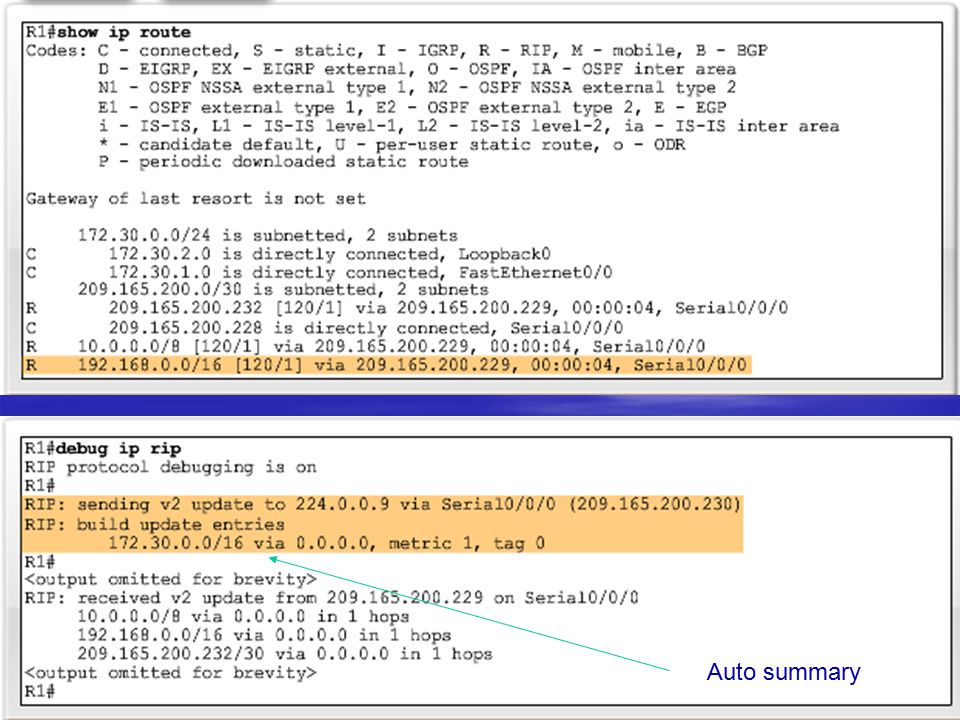The image size is (960, 720).
Task: Select the 'Codes: C - connected, S - static' line
Action: pos(396,50)
